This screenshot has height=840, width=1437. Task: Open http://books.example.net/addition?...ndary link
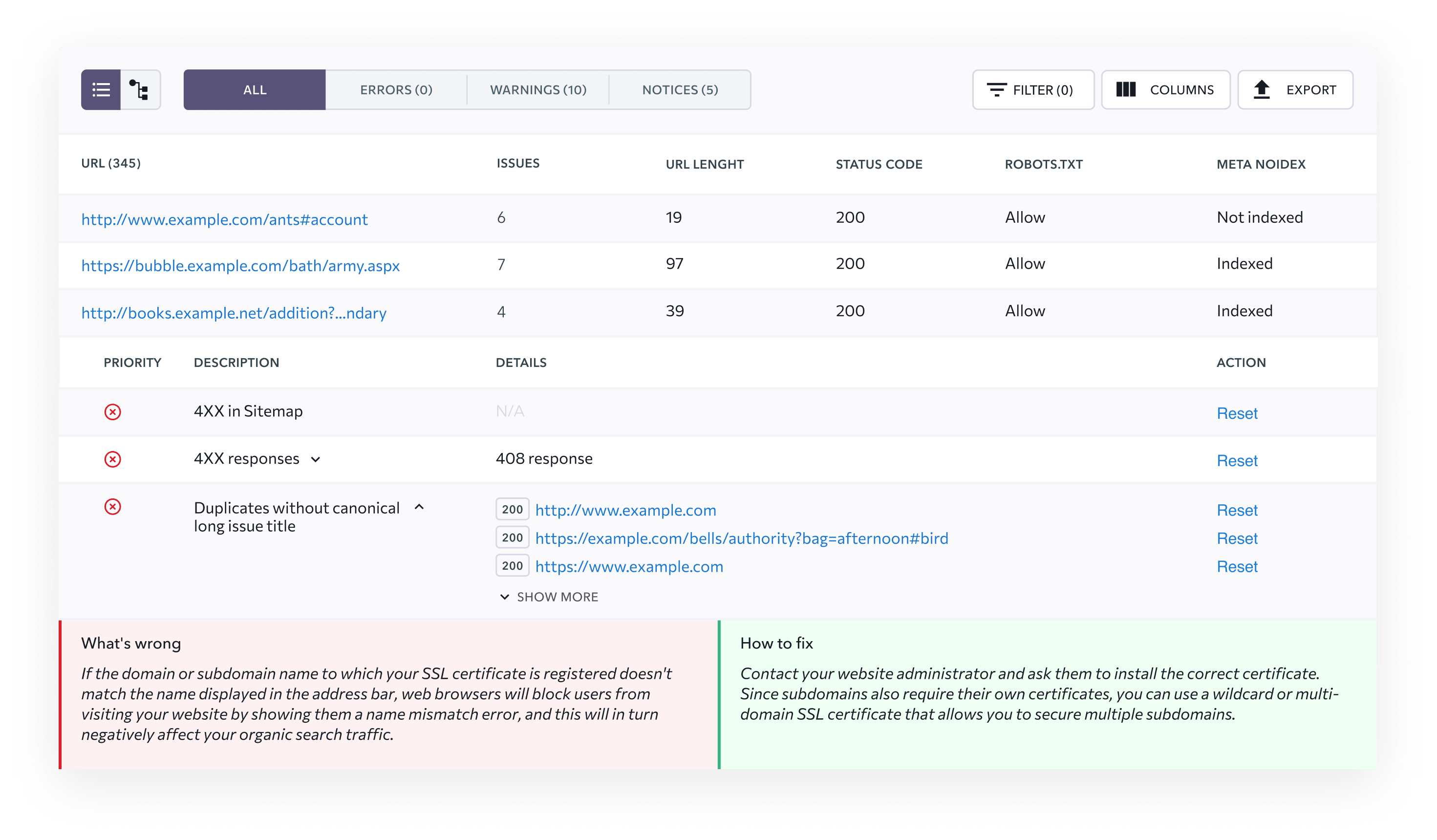[x=234, y=313]
